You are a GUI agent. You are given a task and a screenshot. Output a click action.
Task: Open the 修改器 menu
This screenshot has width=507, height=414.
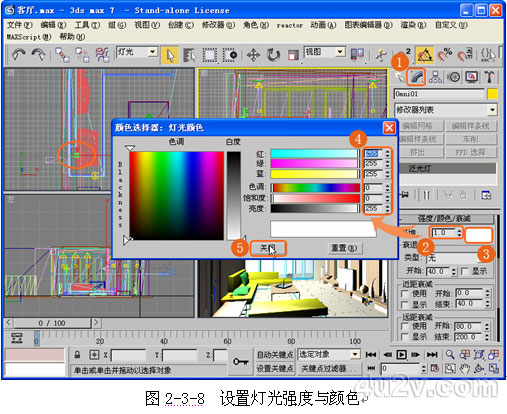[x=218, y=25]
